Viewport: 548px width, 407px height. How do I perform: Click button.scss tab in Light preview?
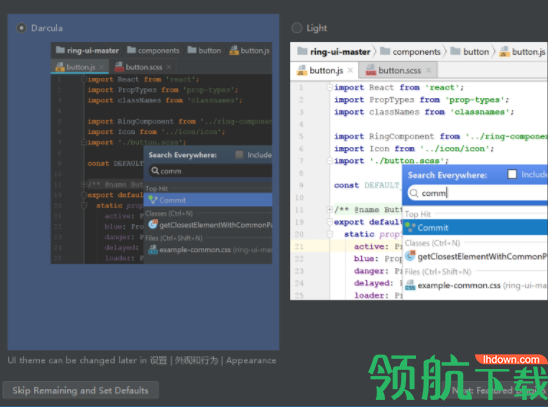click(399, 71)
